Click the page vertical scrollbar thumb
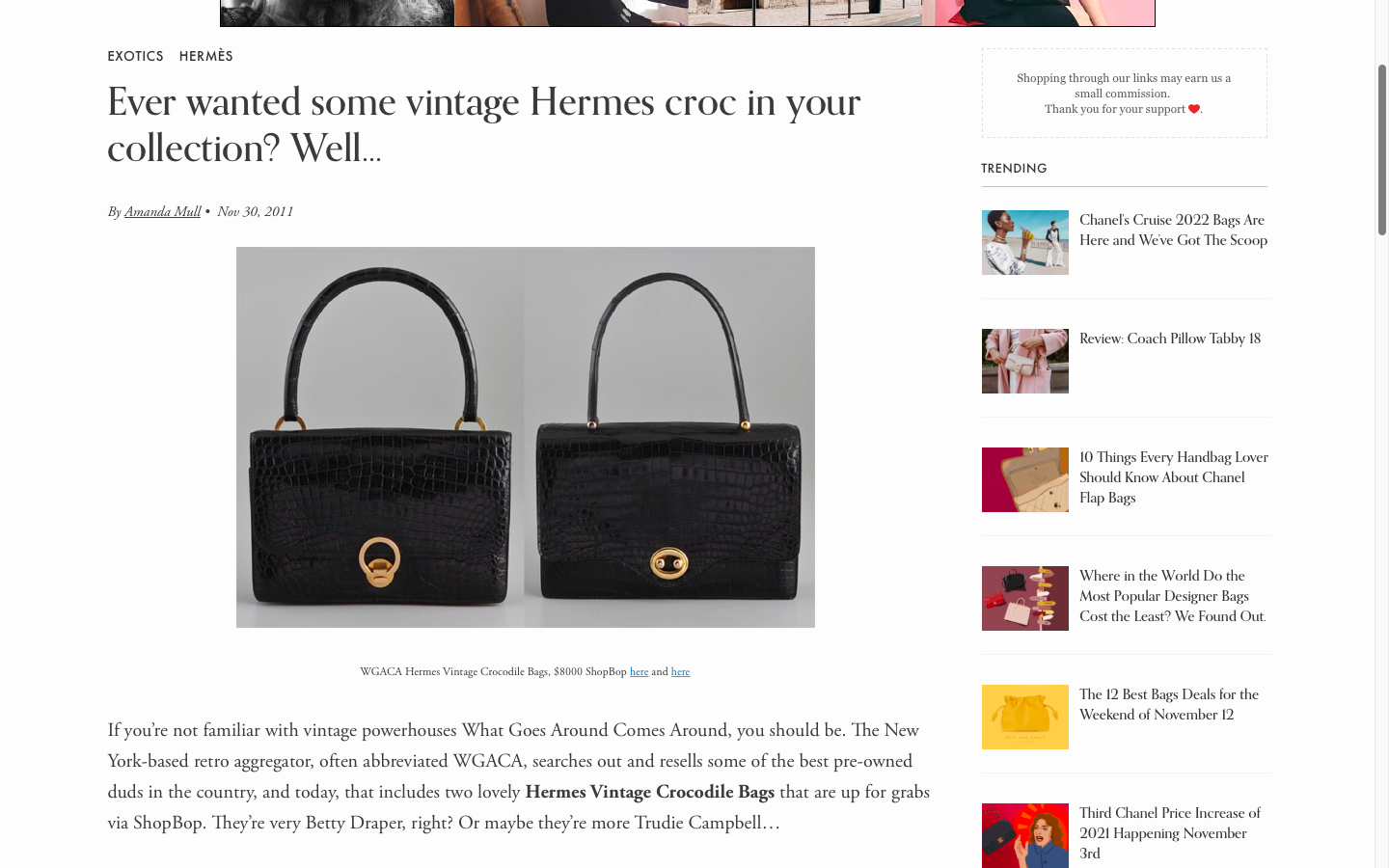 (x=1381, y=149)
